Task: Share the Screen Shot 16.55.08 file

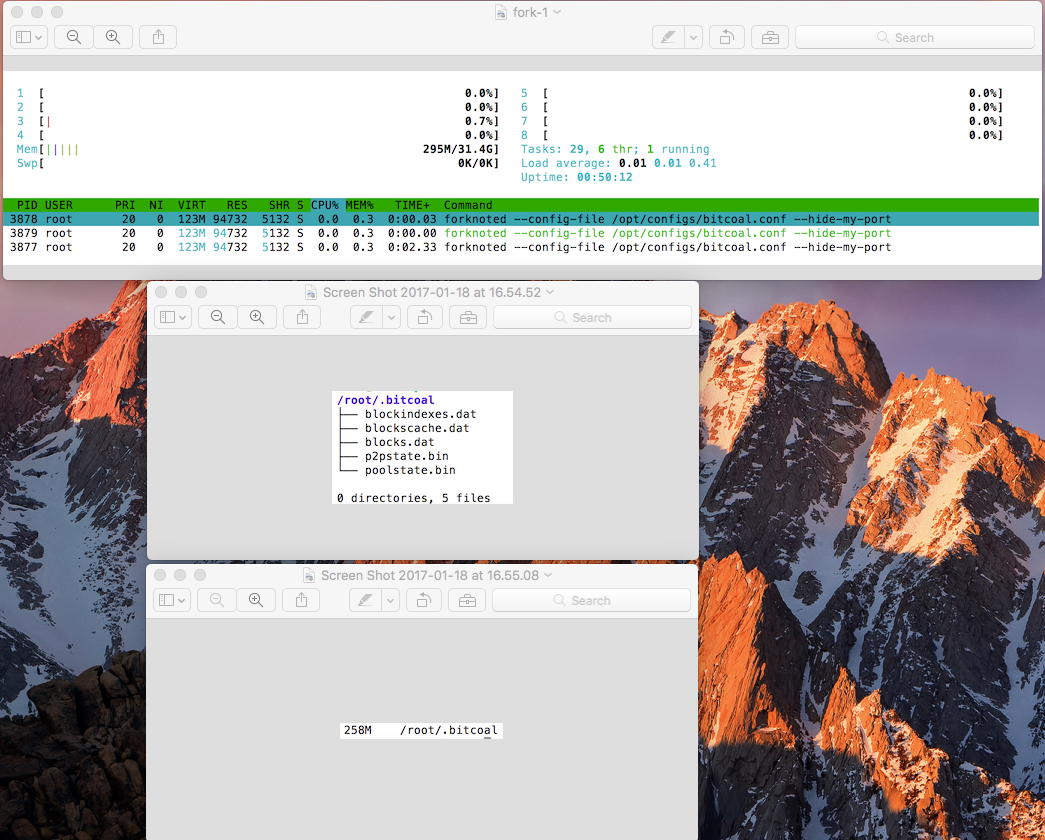Action: coord(301,600)
